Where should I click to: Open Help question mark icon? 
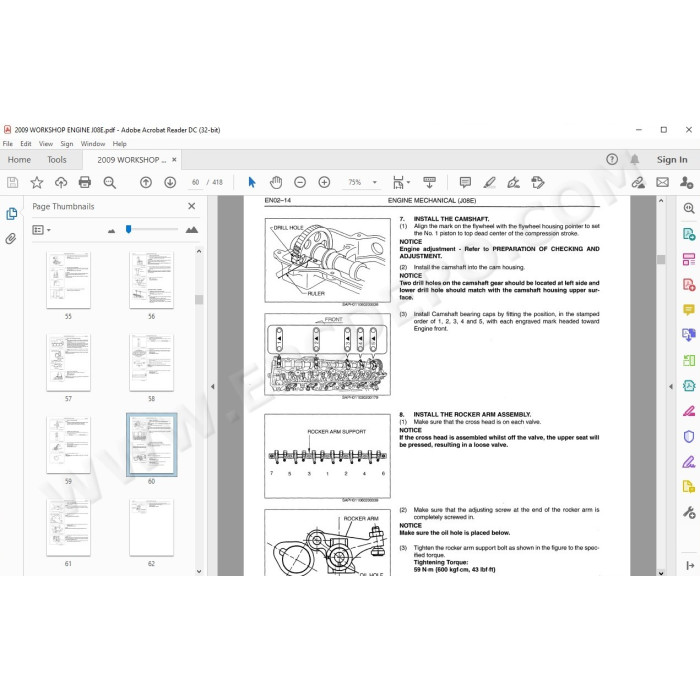(612, 159)
